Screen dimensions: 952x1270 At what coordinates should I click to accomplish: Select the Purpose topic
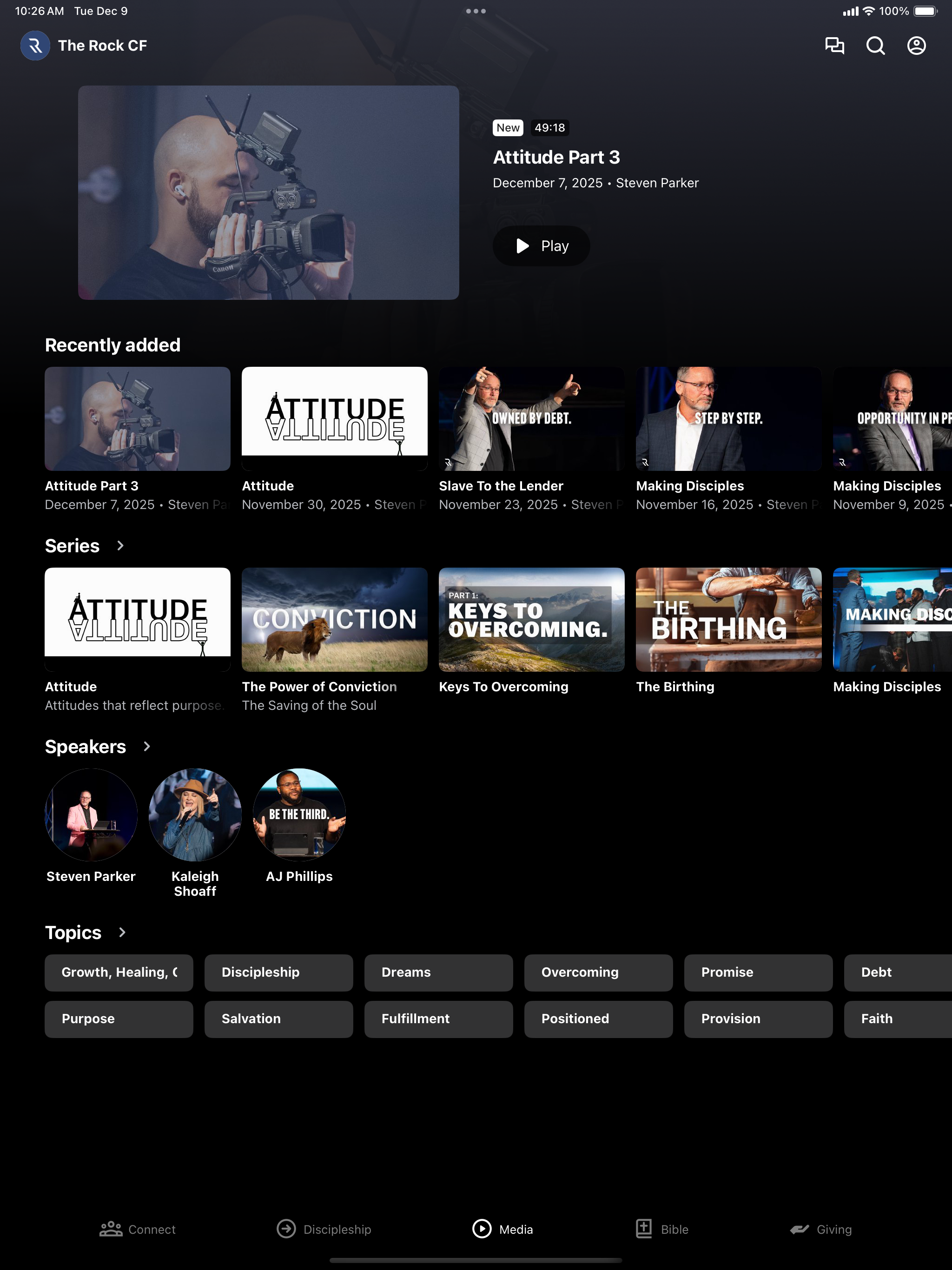click(x=119, y=1019)
